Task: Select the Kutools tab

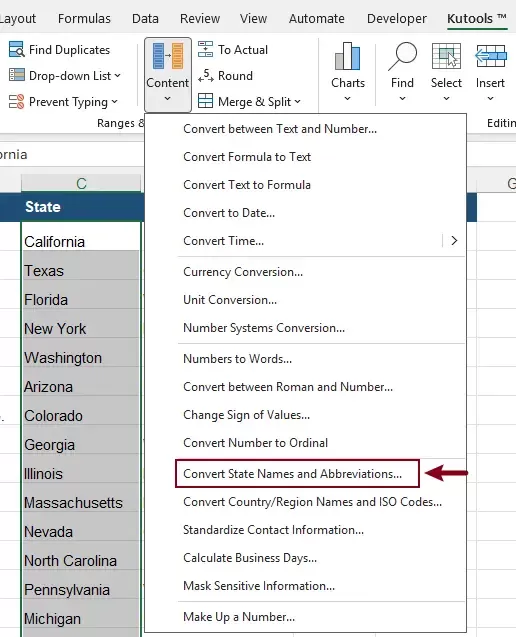Action: point(477,18)
